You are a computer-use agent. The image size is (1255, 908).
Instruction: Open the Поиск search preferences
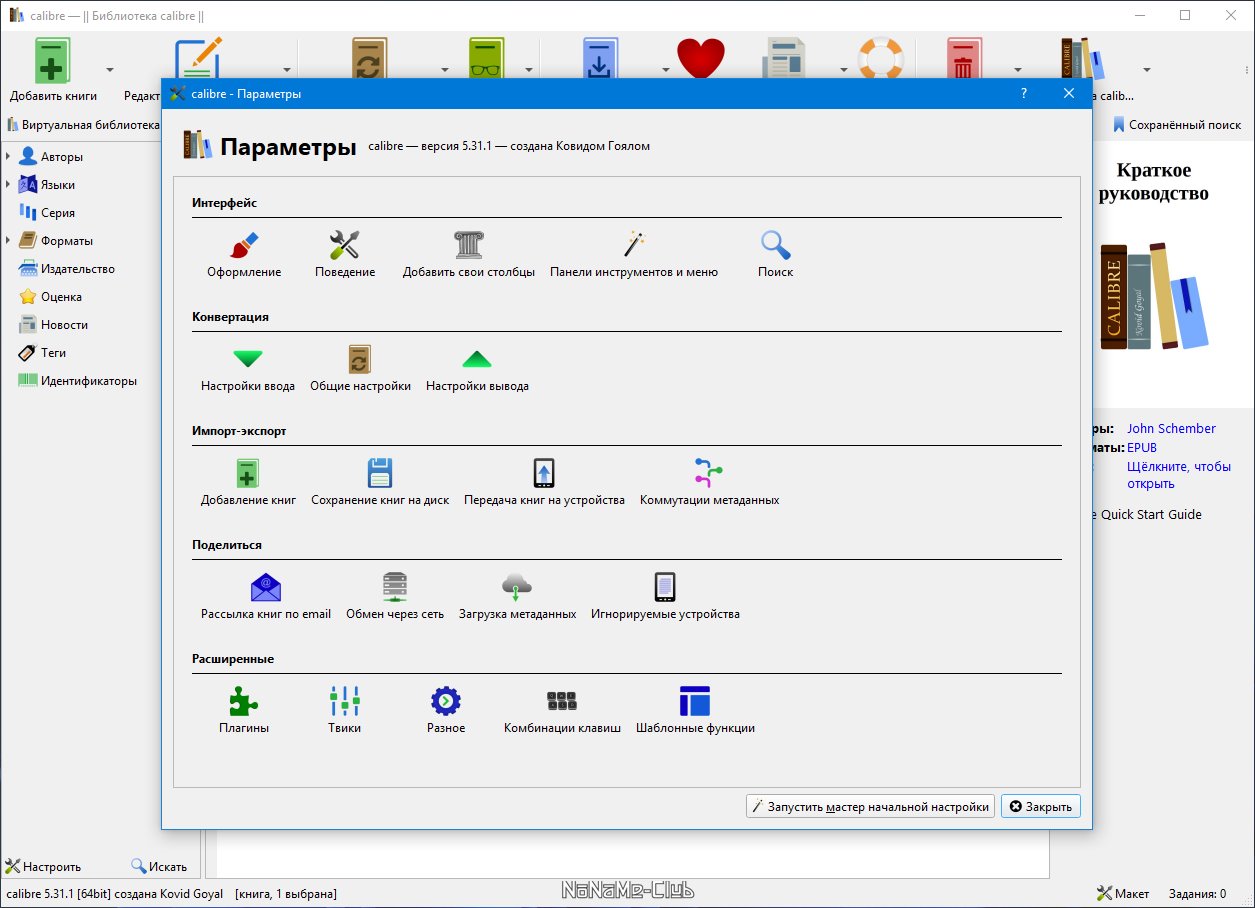pos(776,254)
